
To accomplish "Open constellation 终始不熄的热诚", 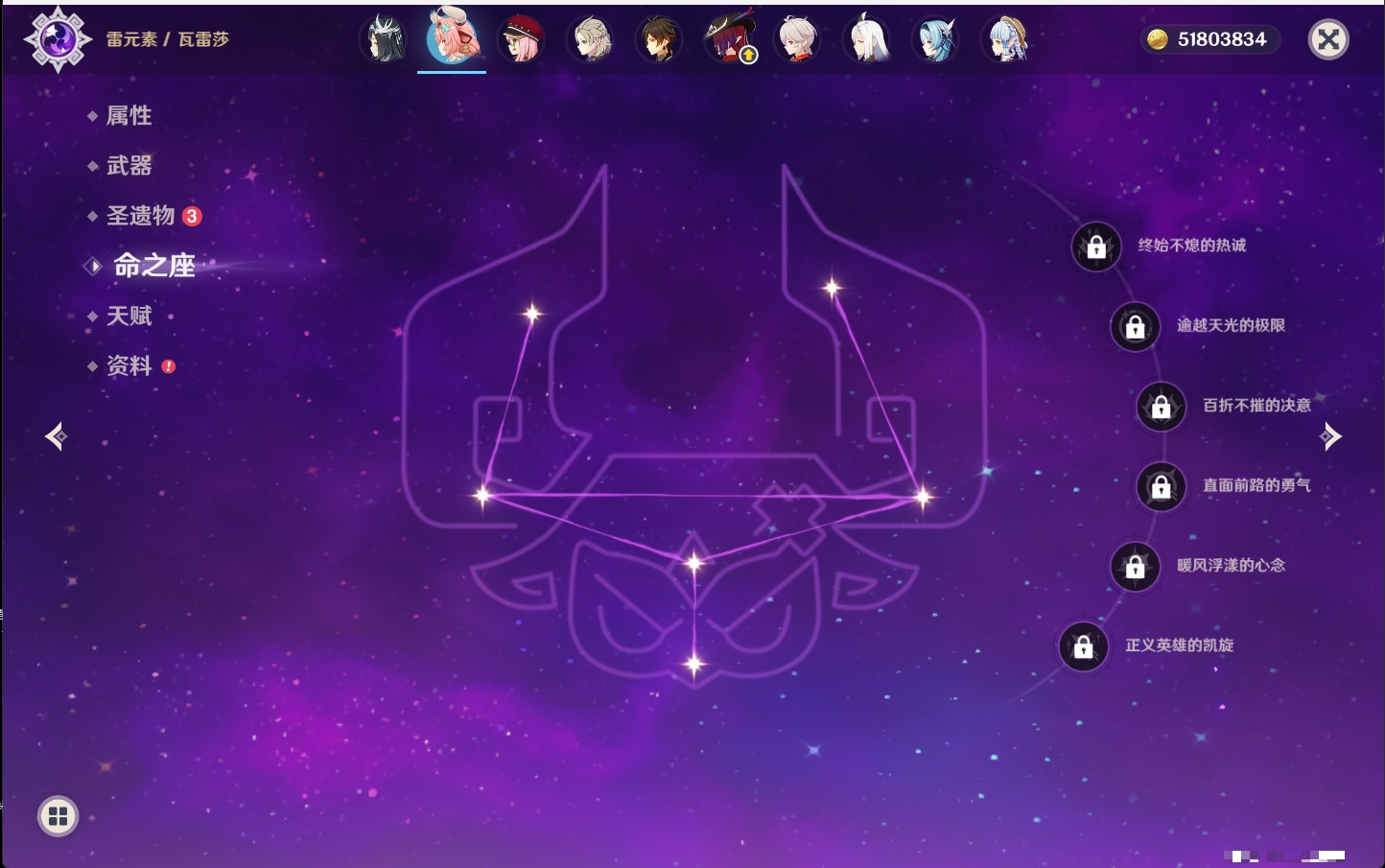I will coord(1192,246).
